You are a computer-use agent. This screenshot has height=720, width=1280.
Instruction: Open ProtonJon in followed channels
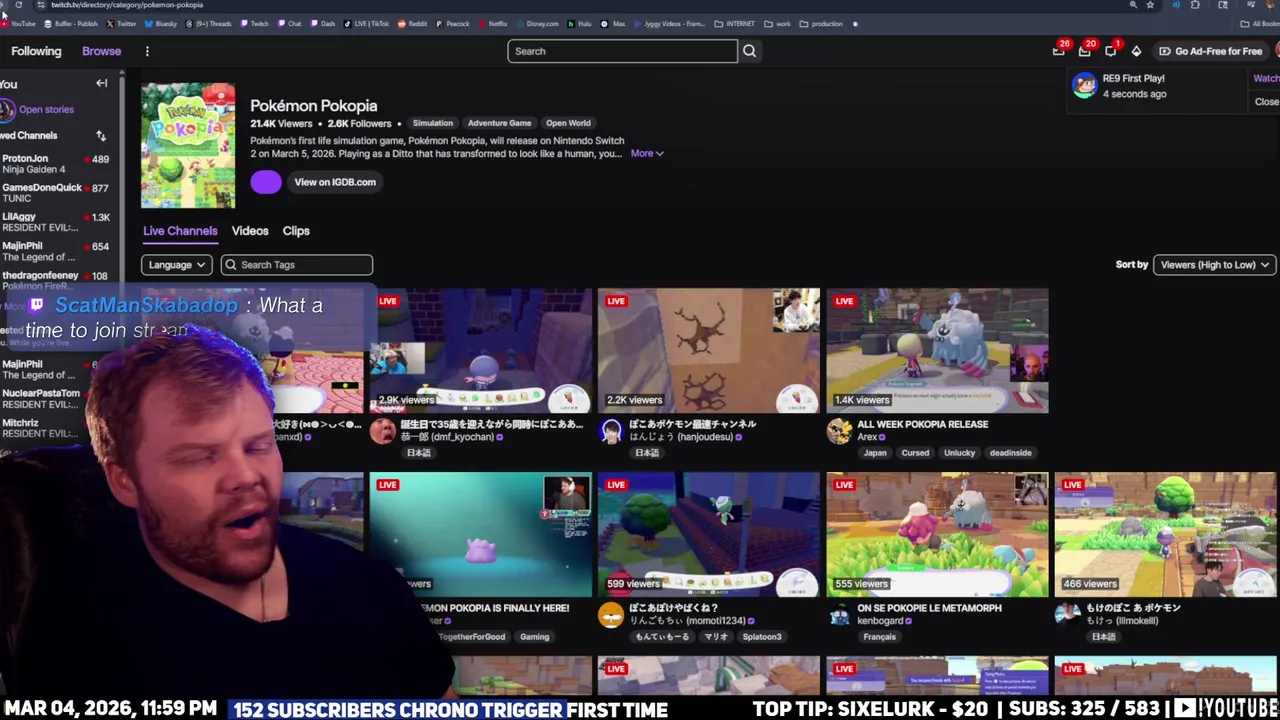click(55, 164)
